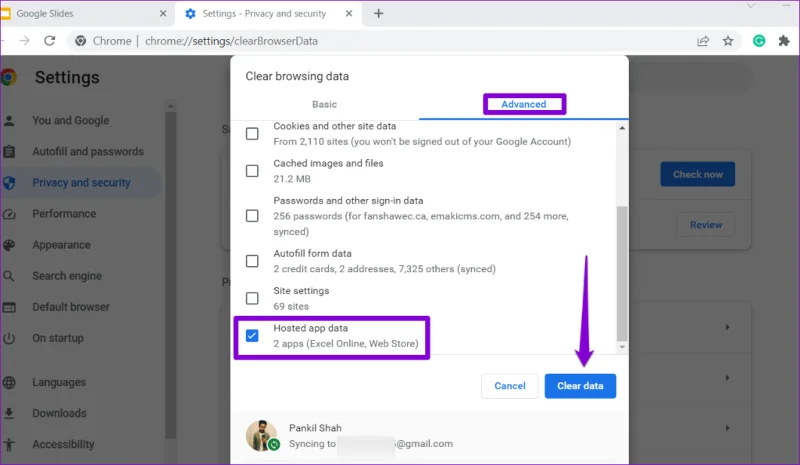Viewport: 800px width, 465px height.
Task: Switch to the Google Slides browser tab
Action: (x=84, y=14)
